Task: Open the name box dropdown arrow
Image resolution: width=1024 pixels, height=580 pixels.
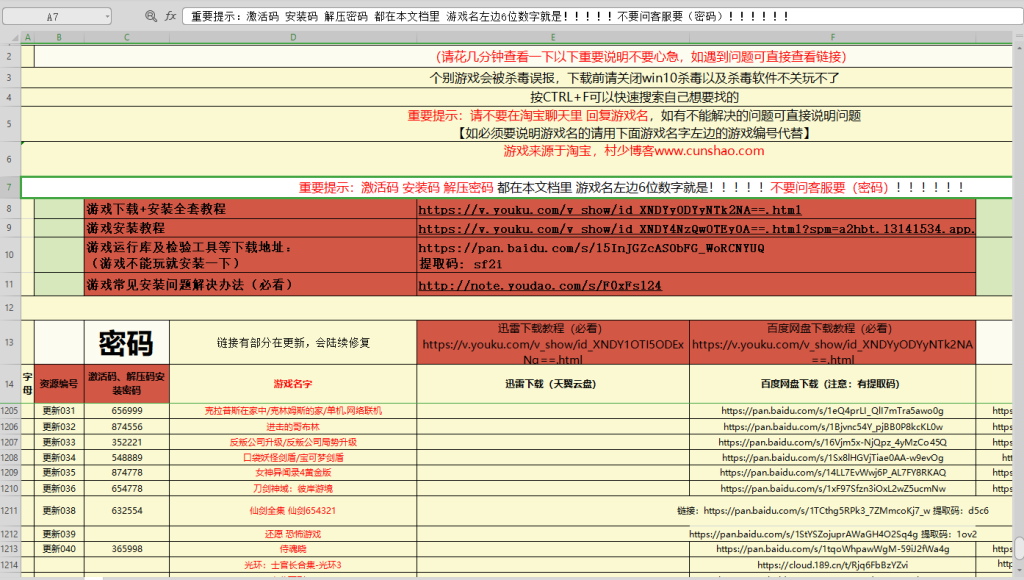Action: click(107, 16)
